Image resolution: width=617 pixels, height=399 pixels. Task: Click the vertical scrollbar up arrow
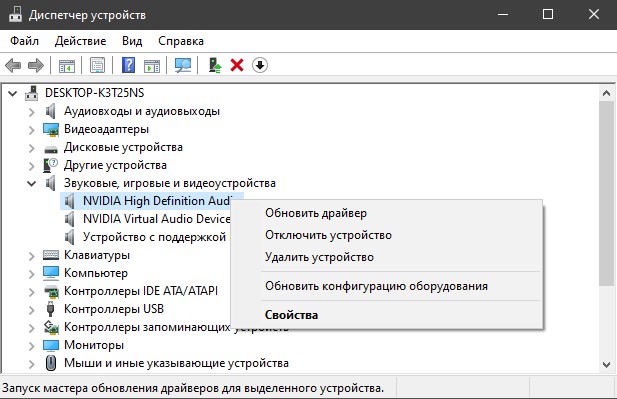point(606,93)
